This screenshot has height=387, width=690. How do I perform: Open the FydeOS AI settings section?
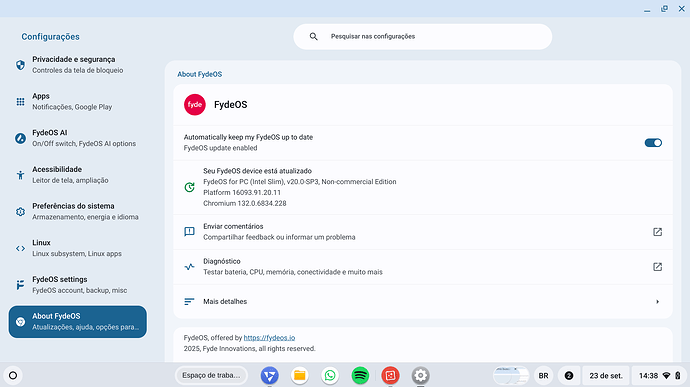click(x=77, y=138)
